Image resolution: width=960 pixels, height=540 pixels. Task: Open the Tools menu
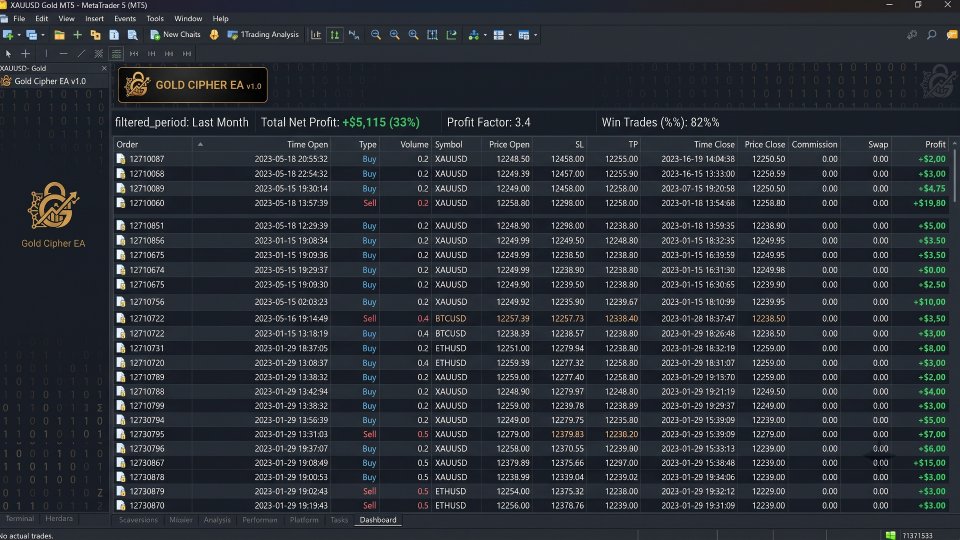pyautogui.click(x=155, y=18)
